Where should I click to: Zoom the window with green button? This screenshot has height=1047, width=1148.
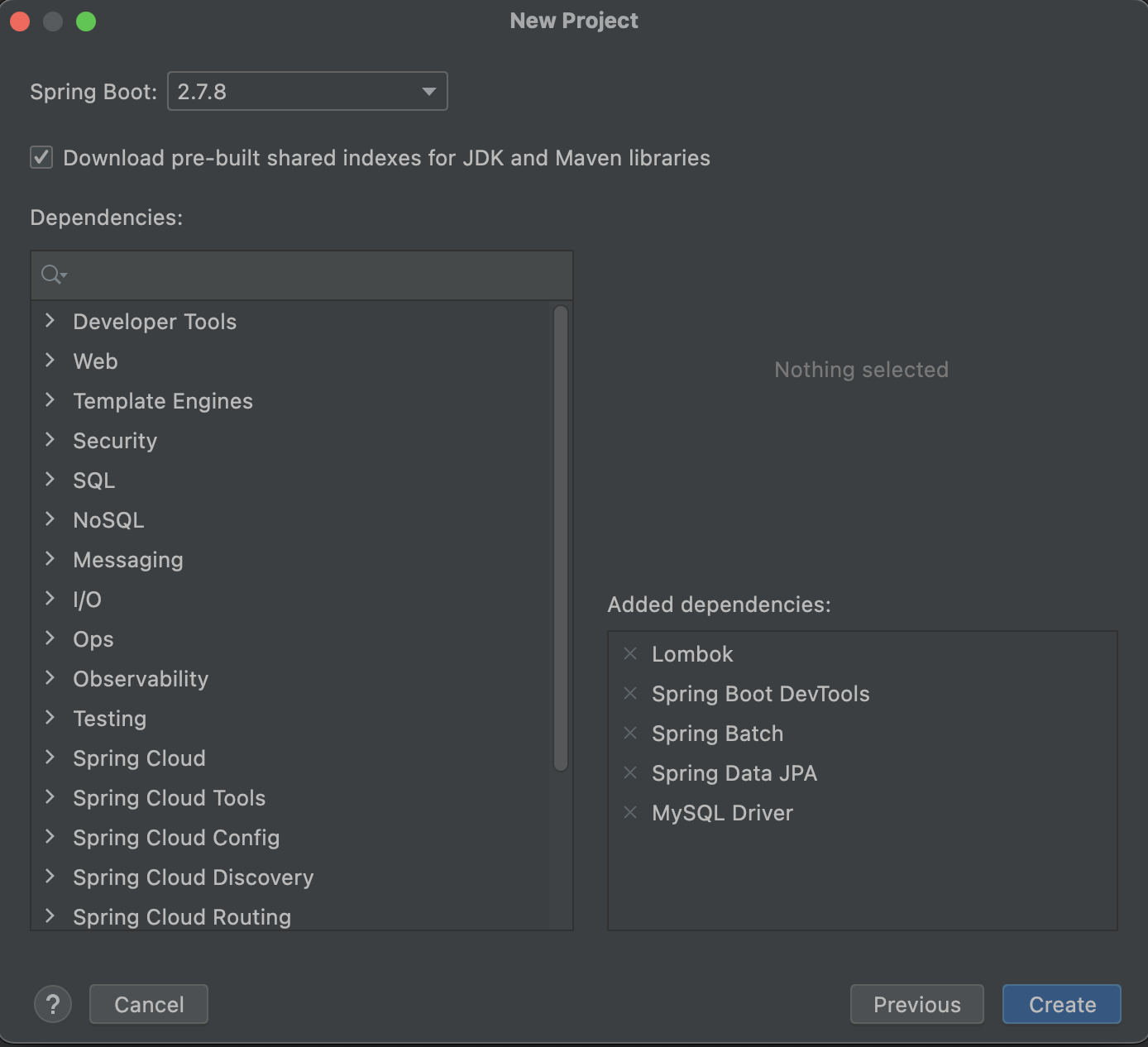click(86, 22)
